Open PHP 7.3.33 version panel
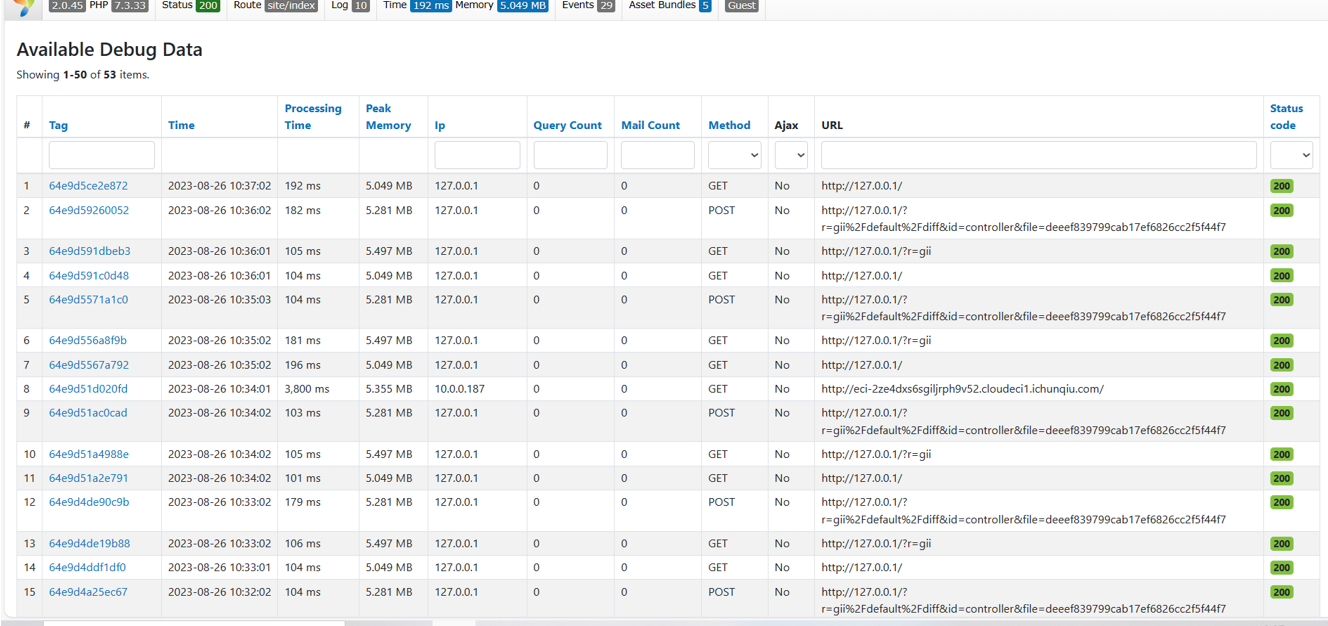Screen dimensions: 1328x626 (119, 5)
